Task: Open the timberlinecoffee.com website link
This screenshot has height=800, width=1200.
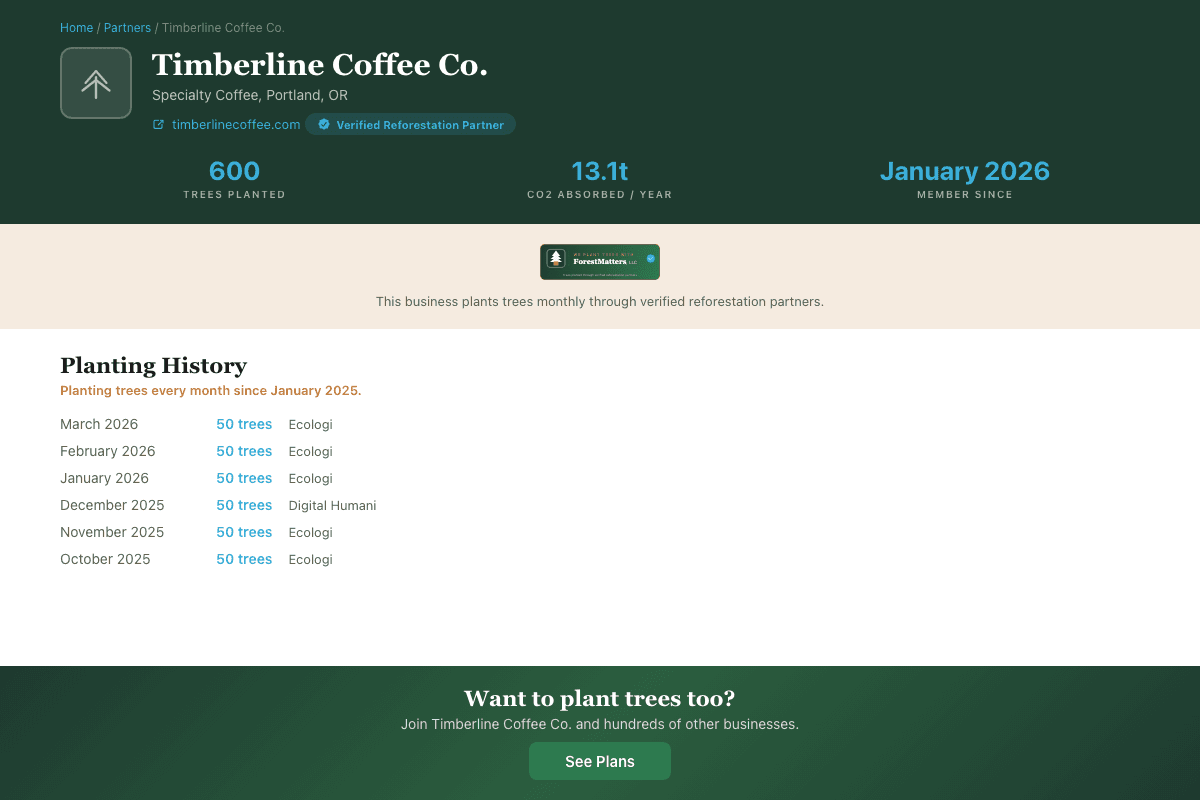Action: [235, 124]
